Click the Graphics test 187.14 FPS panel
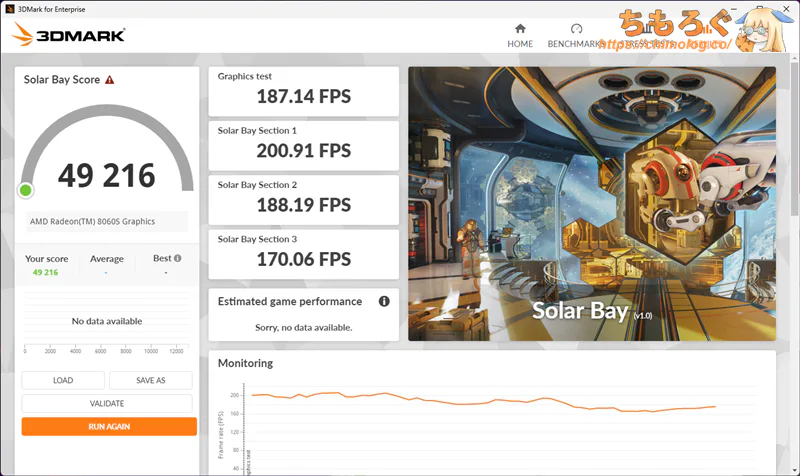 [303, 90]
